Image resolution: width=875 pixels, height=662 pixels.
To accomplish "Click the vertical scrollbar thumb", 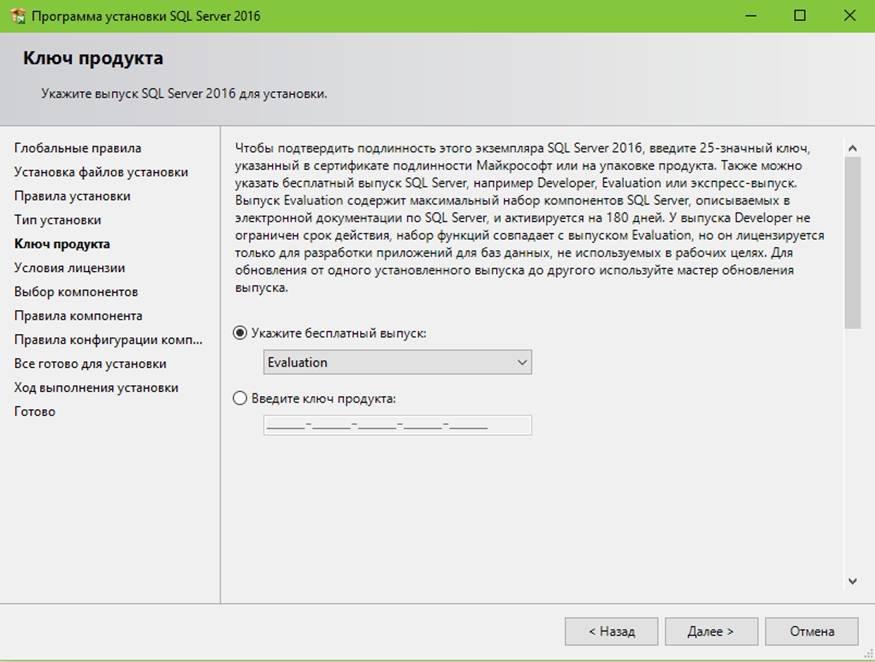I will [852, 243].
